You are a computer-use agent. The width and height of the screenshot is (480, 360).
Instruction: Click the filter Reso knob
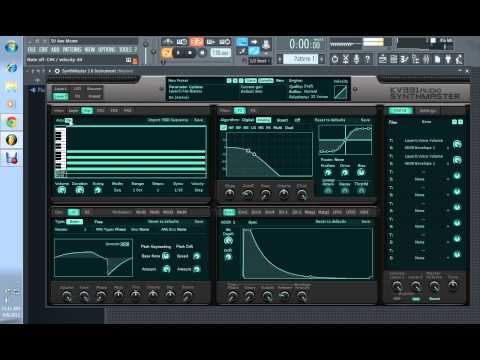point(265,193)
